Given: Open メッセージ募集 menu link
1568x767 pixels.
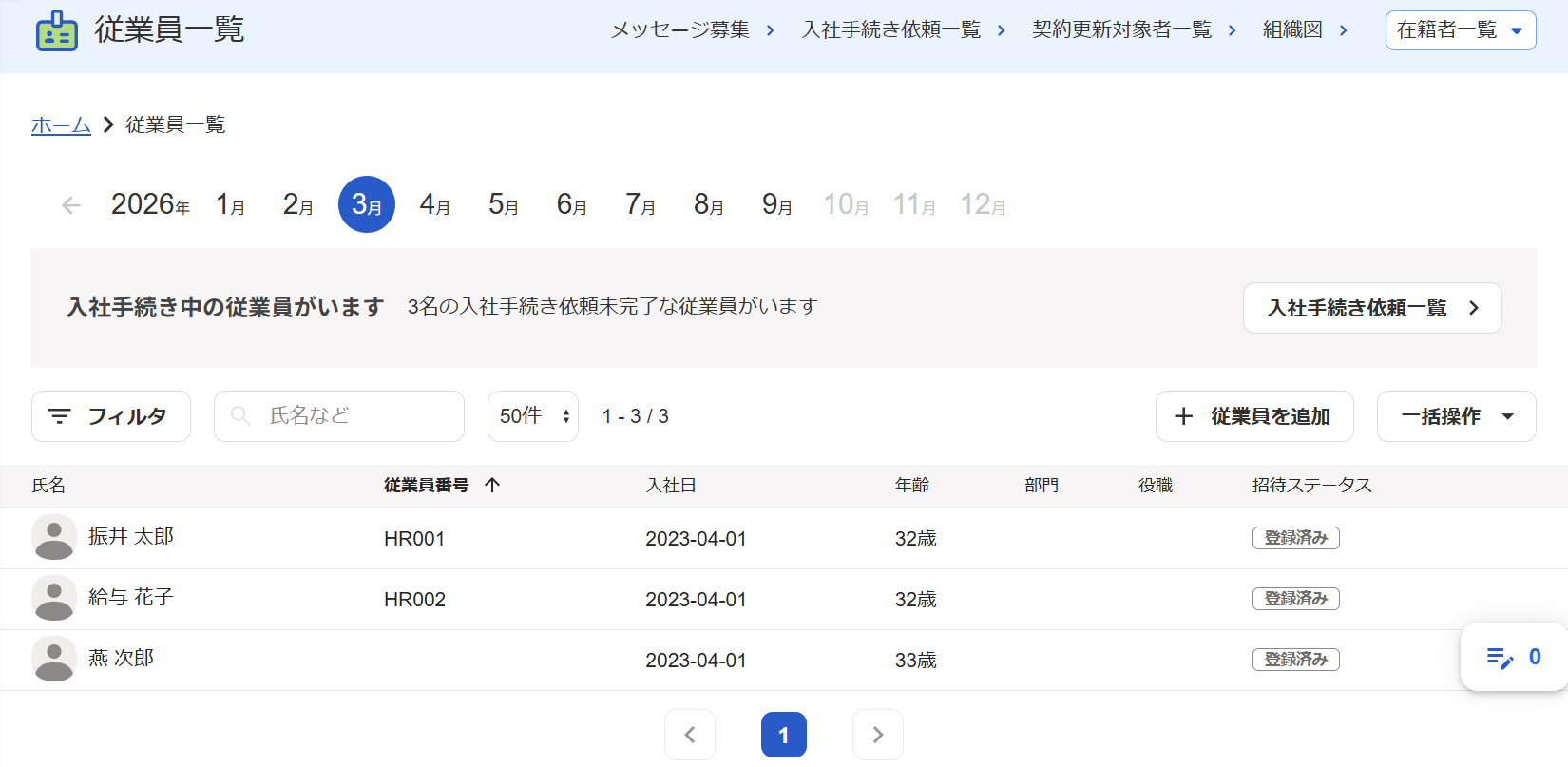Looking at the screenshot, I should (692, 30).
